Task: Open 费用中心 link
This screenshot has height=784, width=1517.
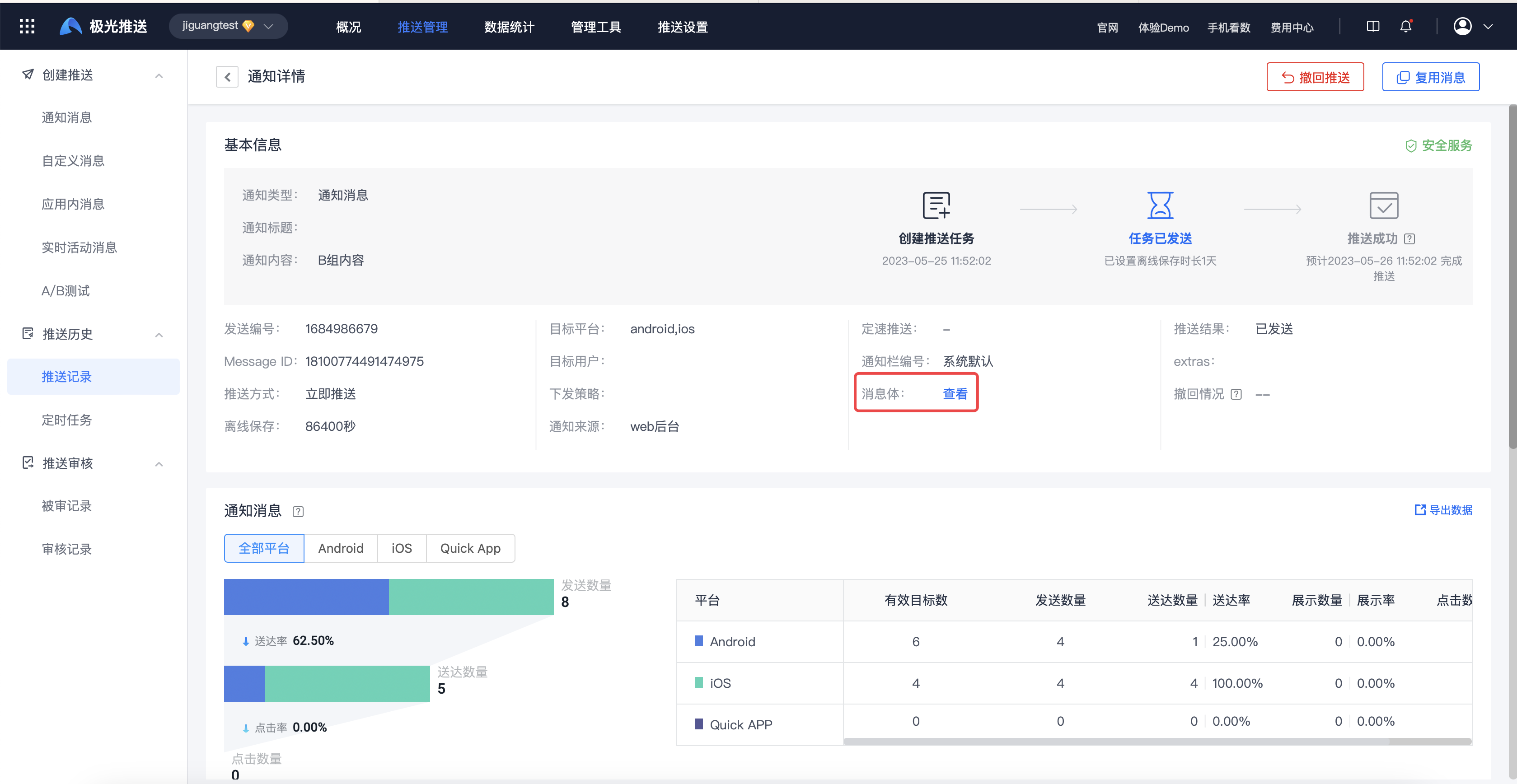Action: coord(1292,28)
